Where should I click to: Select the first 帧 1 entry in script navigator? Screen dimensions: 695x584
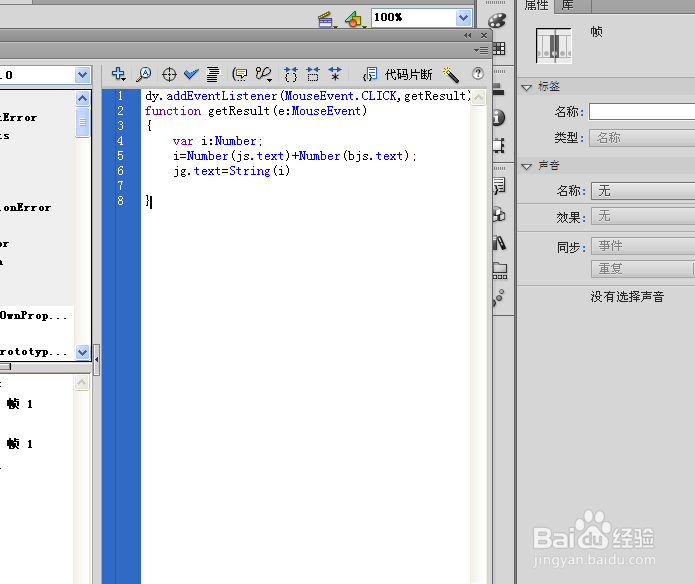[x=20, y=404]
